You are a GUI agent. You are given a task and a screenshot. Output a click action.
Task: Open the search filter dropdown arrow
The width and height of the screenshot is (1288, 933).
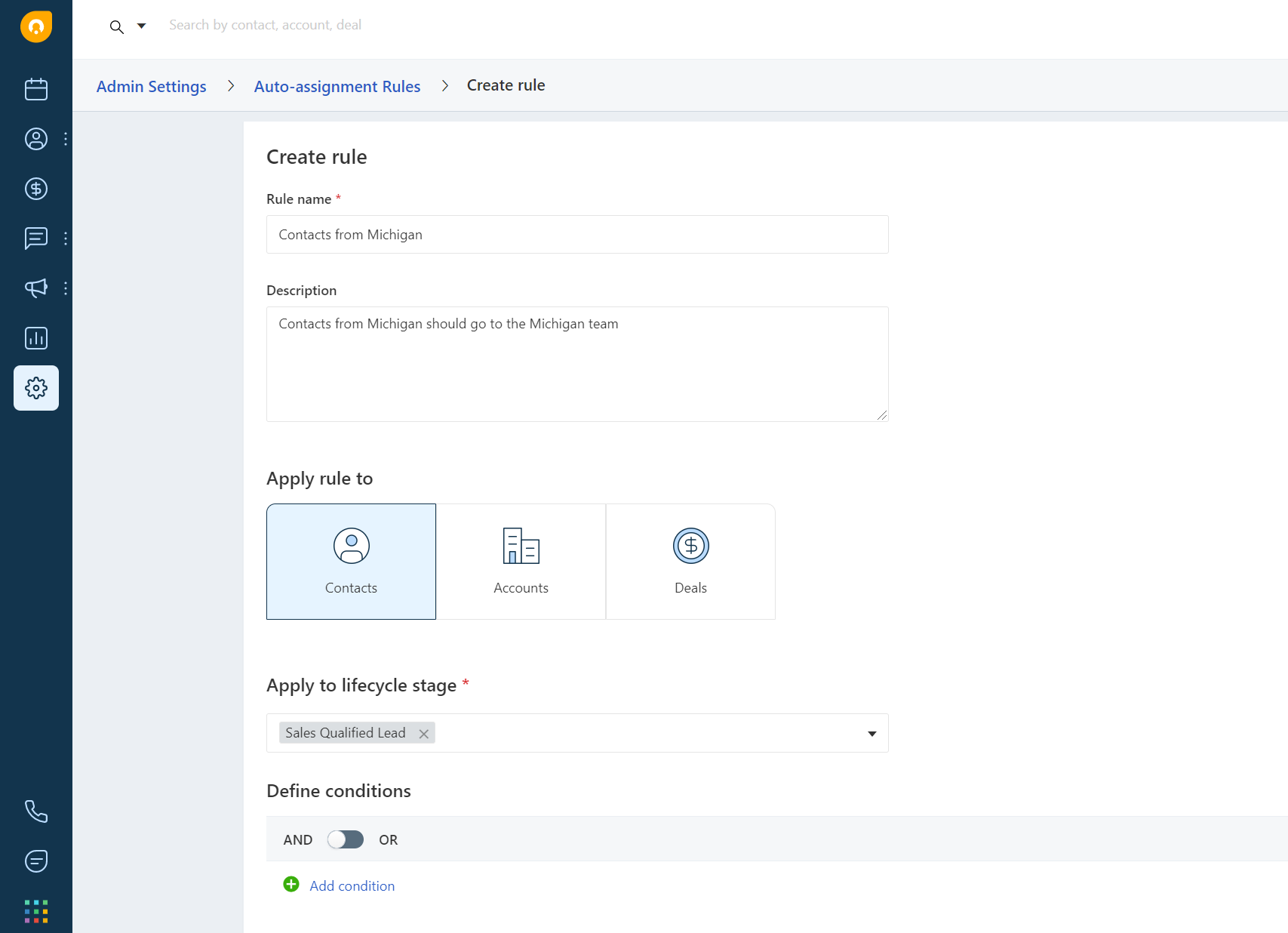point(141,26)
